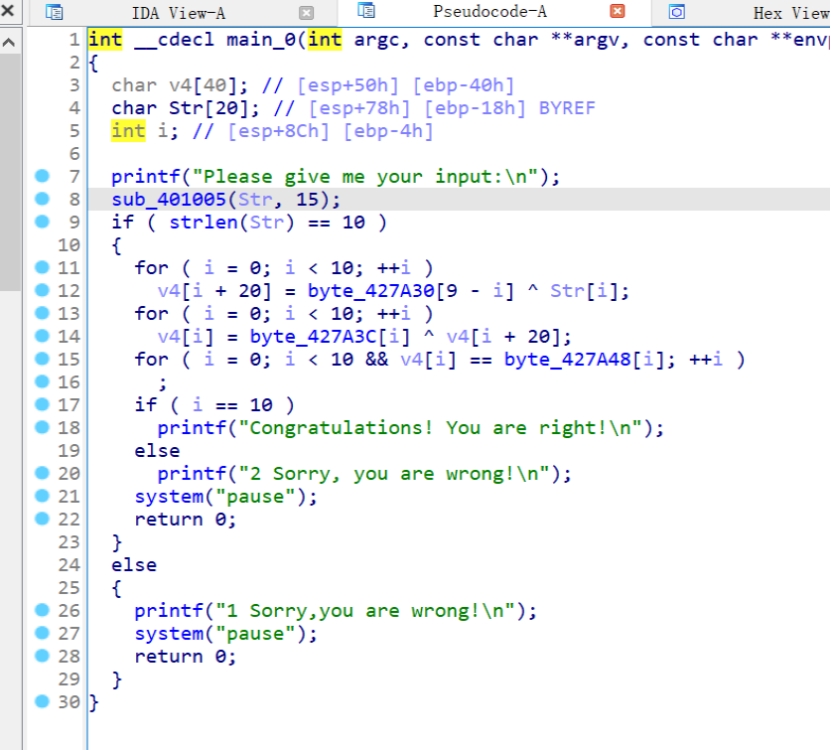Click system("pause") on line 21
Viewport: 831px width, 750px height.
tap(226, 497)
